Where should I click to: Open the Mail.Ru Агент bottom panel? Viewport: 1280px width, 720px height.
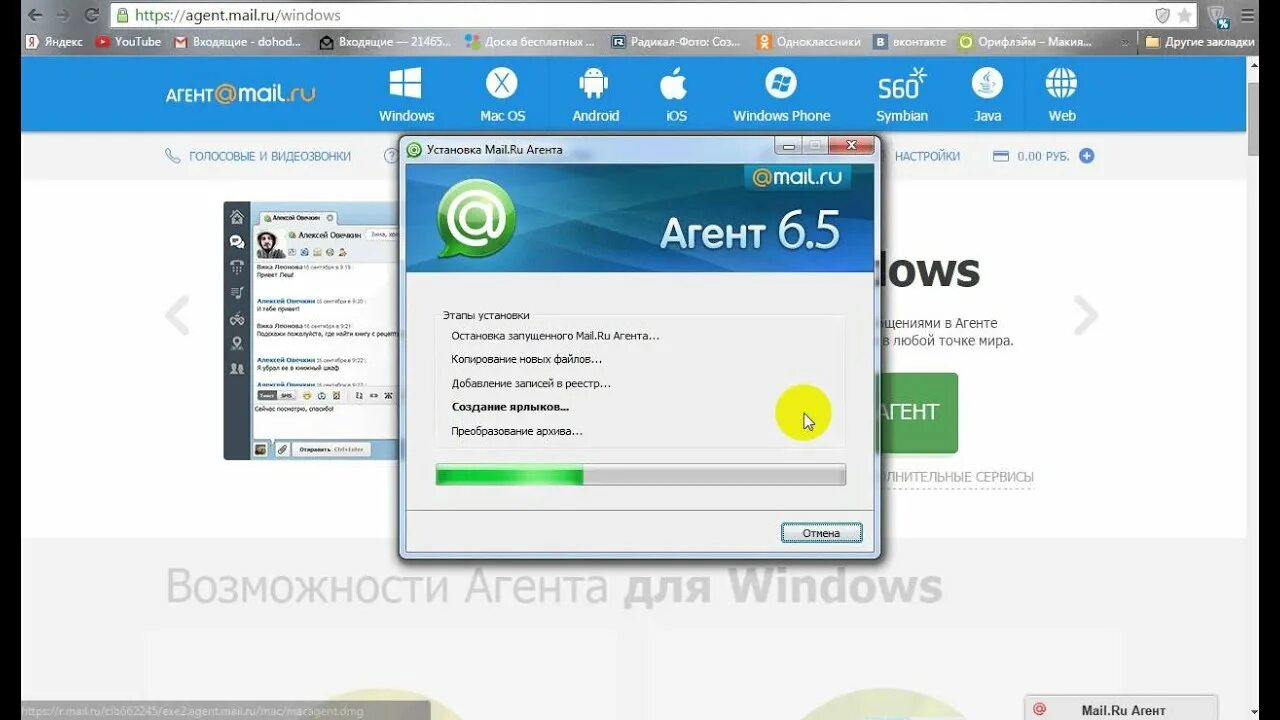coord(1121,709)
